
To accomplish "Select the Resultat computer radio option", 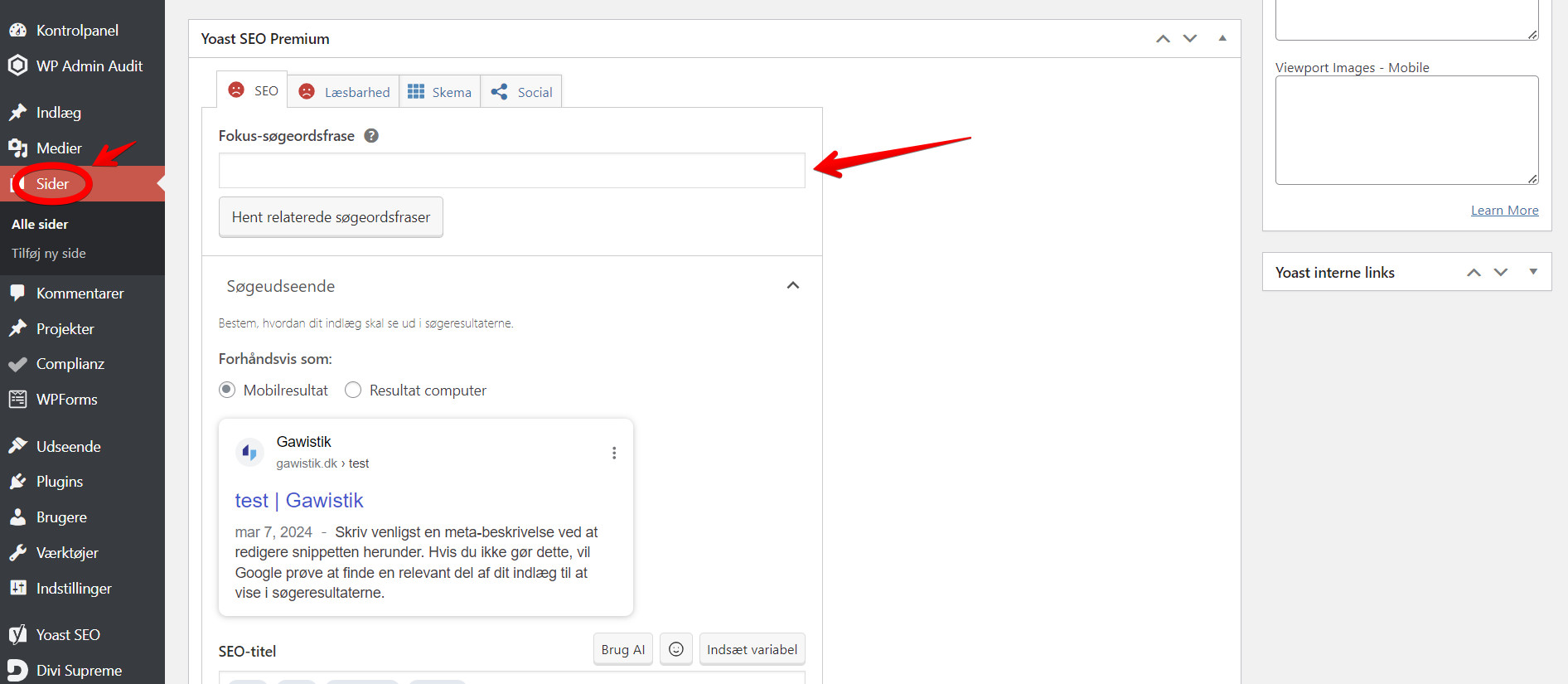I will pyautogui.click(x=353, y=390).
